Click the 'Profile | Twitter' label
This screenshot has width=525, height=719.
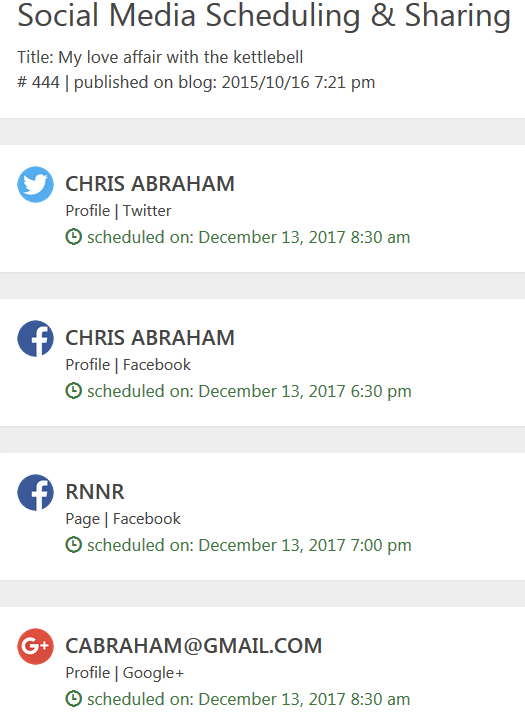coord(118,211)
